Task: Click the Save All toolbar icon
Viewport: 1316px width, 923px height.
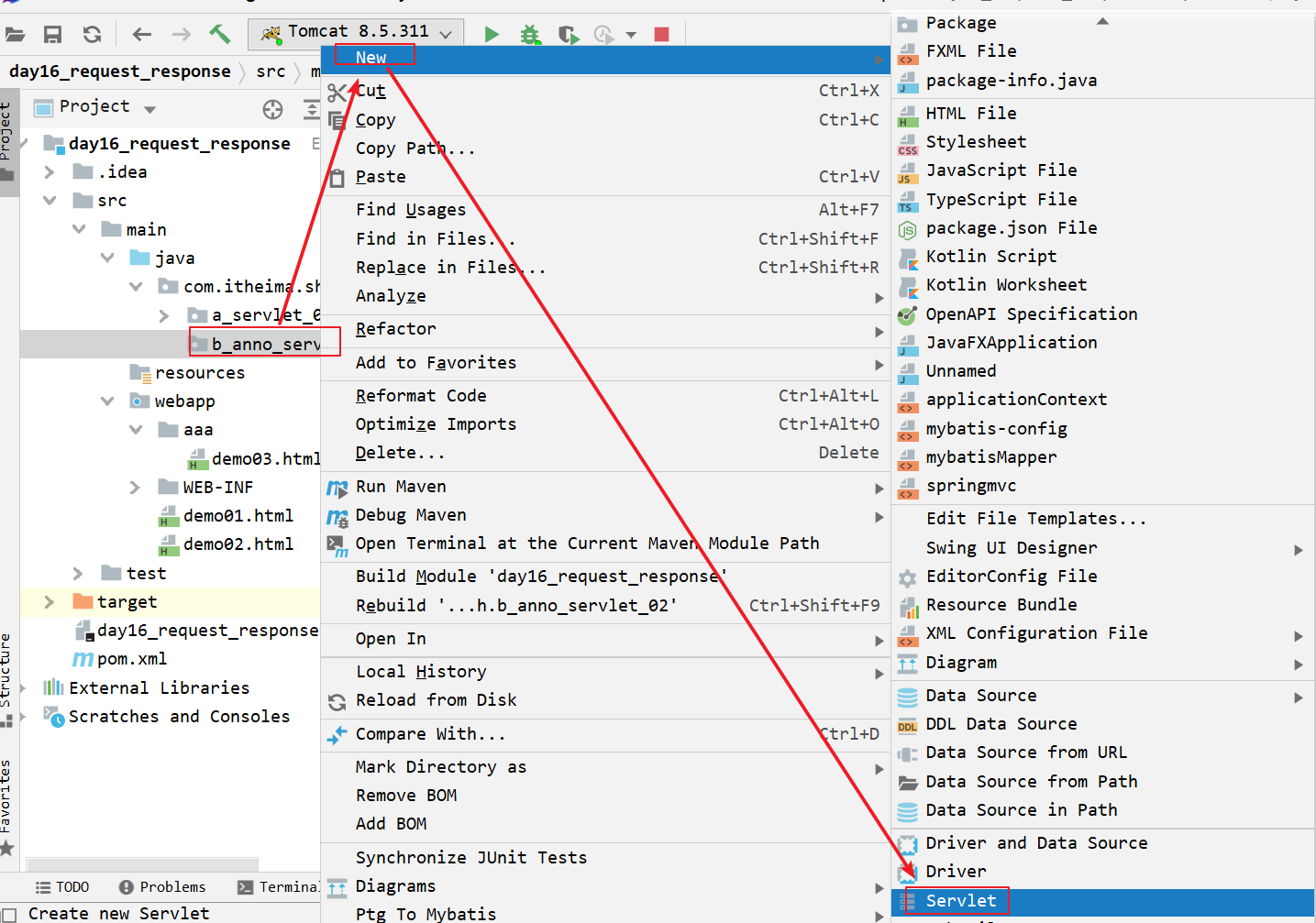Action: tap(53, 35)
